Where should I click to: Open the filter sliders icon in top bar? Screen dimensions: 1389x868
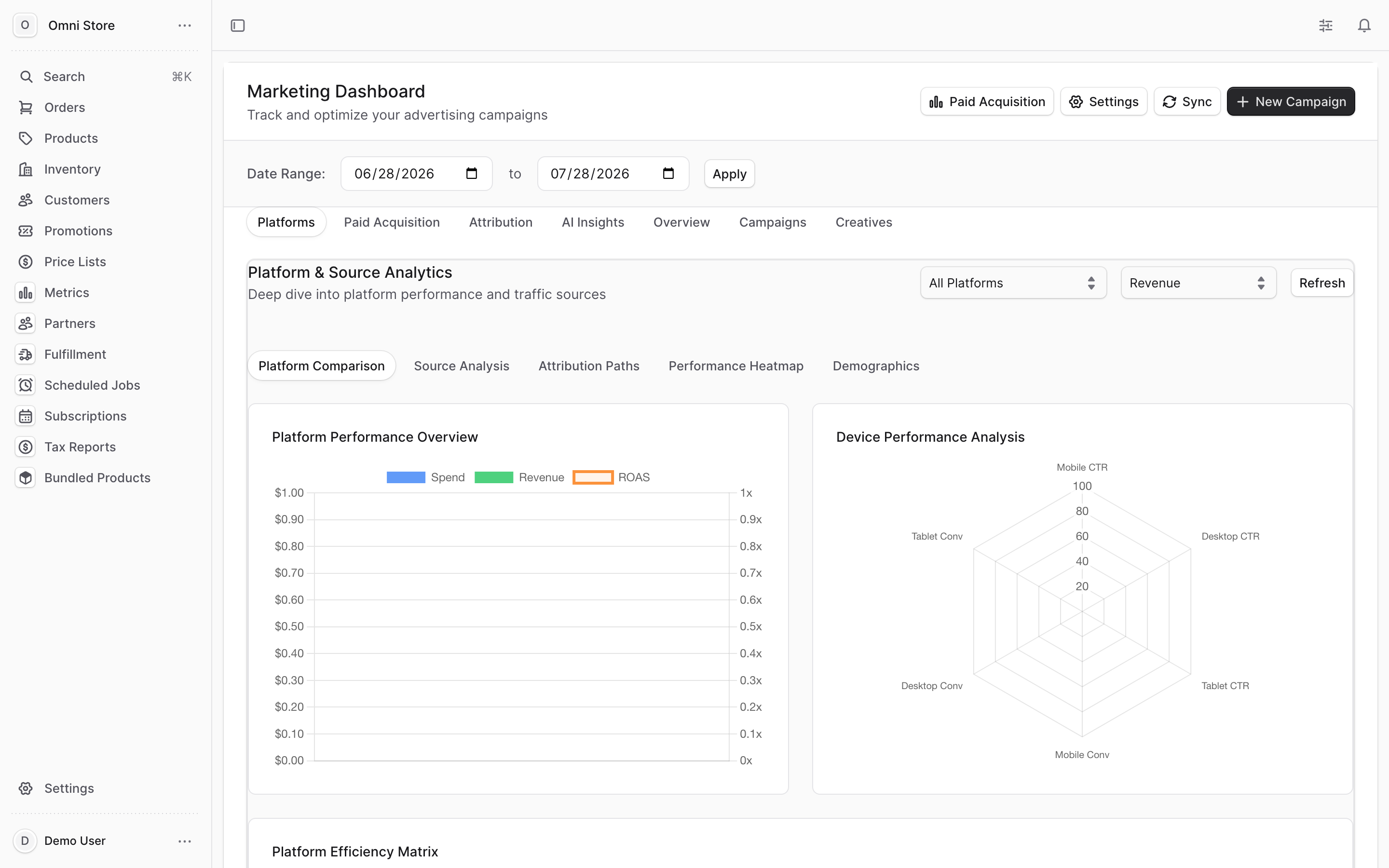1326,26
